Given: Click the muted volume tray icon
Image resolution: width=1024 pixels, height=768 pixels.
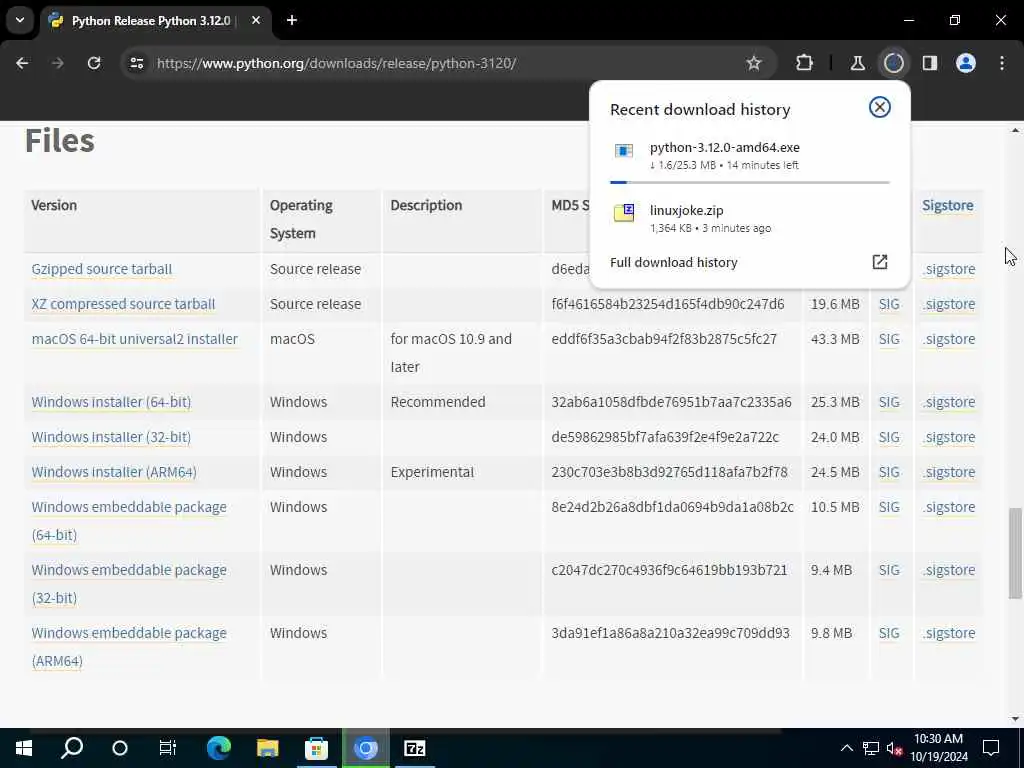Looking at the screenshot, I should [x=895, y=748].
